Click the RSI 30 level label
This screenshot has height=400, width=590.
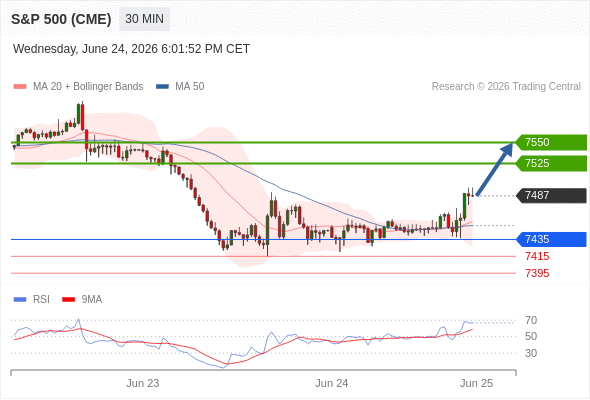coord(531,353)
